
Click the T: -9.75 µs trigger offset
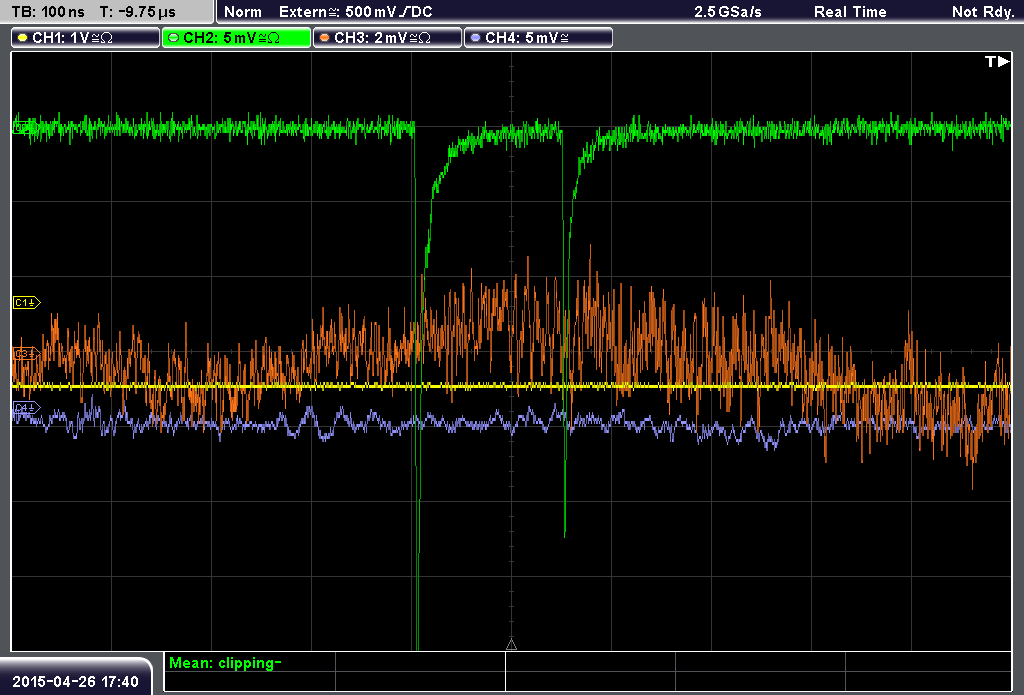[x=137, y=12]
